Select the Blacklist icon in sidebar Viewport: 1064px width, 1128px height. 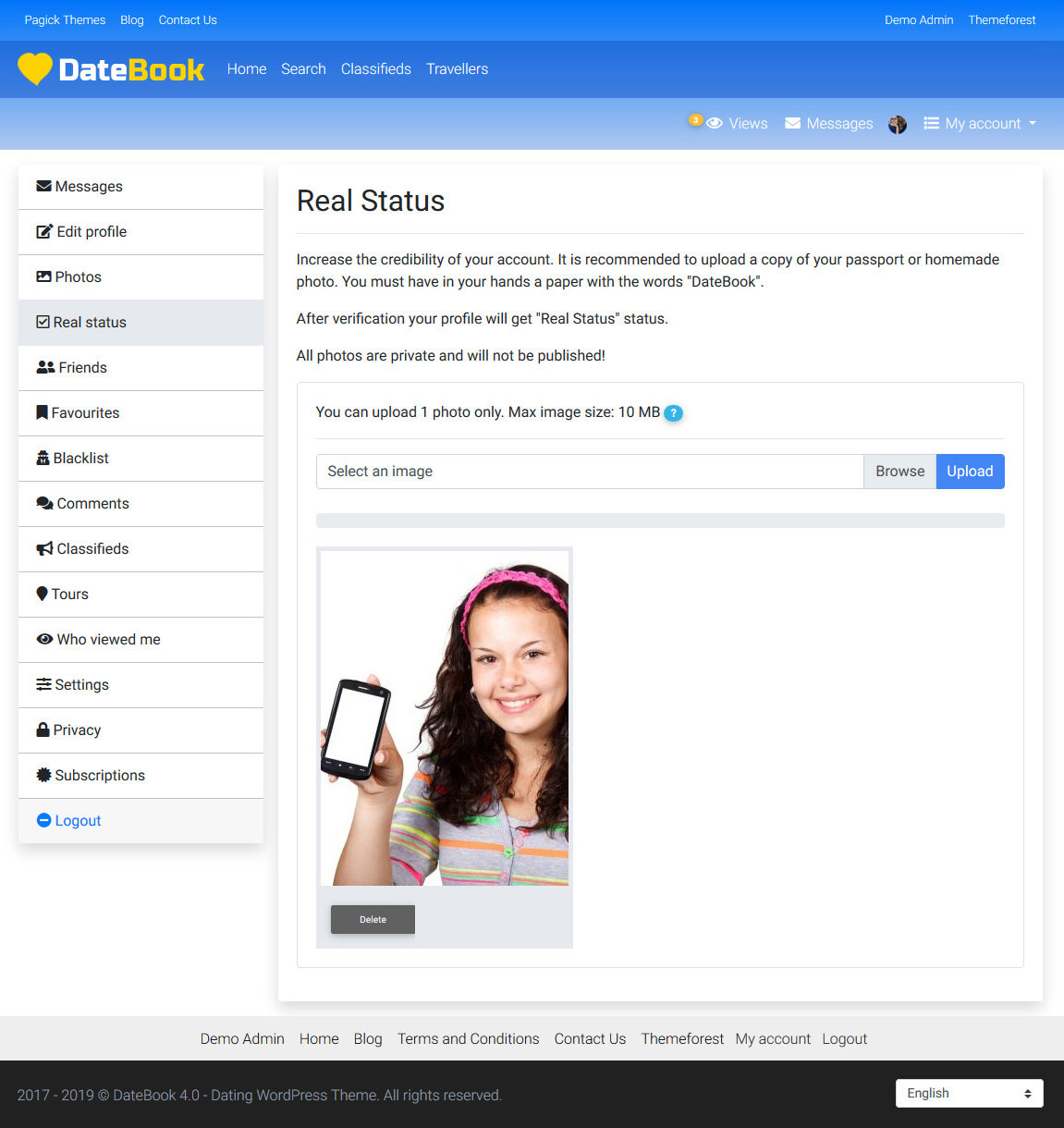coord(43,458)
